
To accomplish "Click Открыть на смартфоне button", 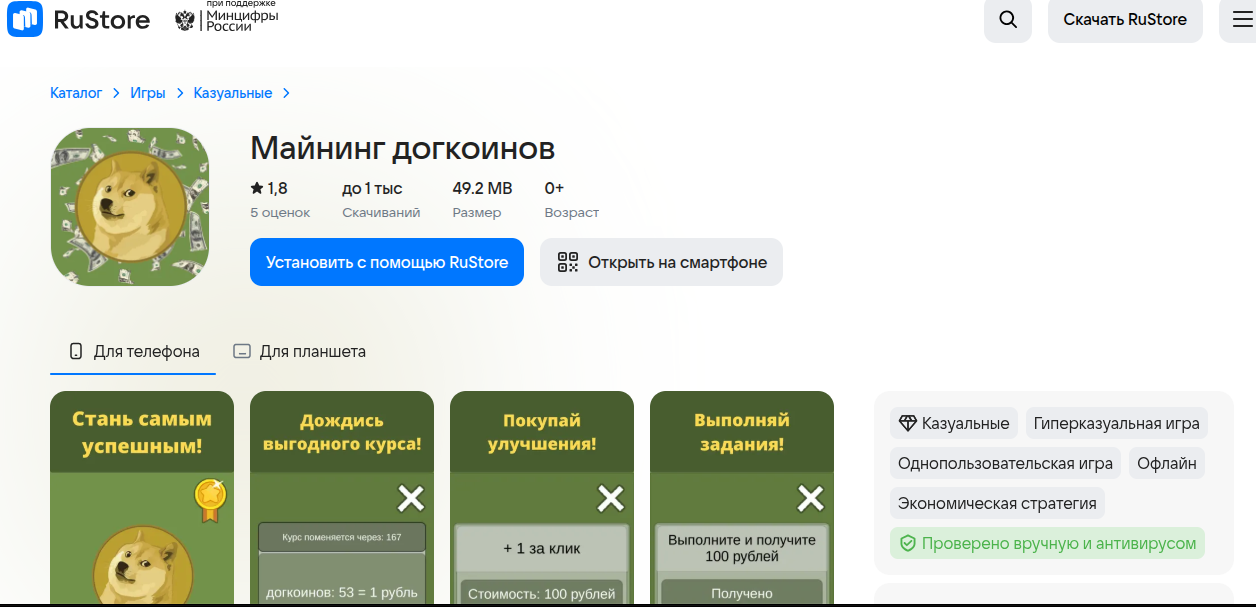I will (661, 262).
